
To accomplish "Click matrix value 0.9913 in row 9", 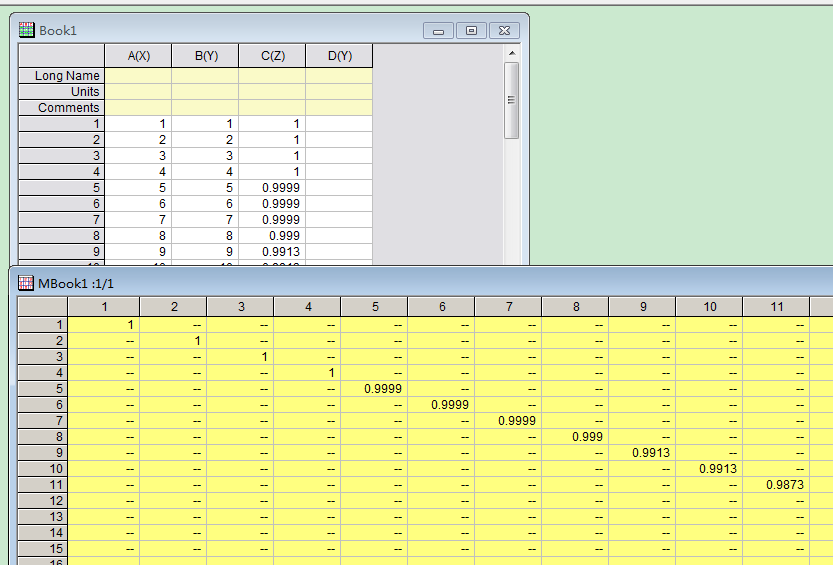I will tap(642, 452).
